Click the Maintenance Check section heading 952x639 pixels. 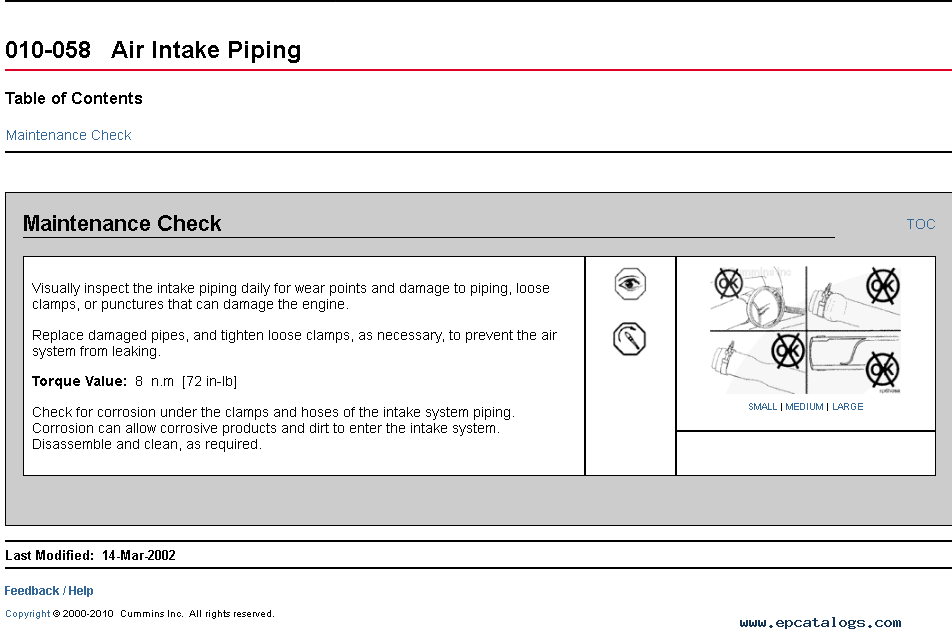point(122,224)
